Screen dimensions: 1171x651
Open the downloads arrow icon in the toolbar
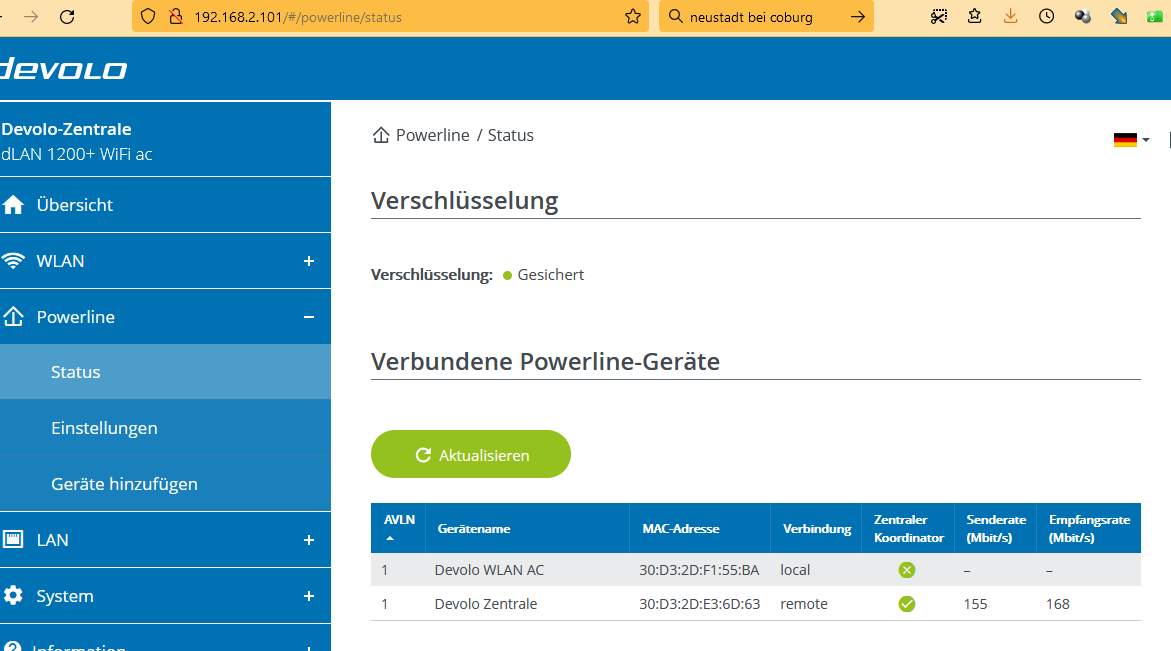tap(1010, 16)
